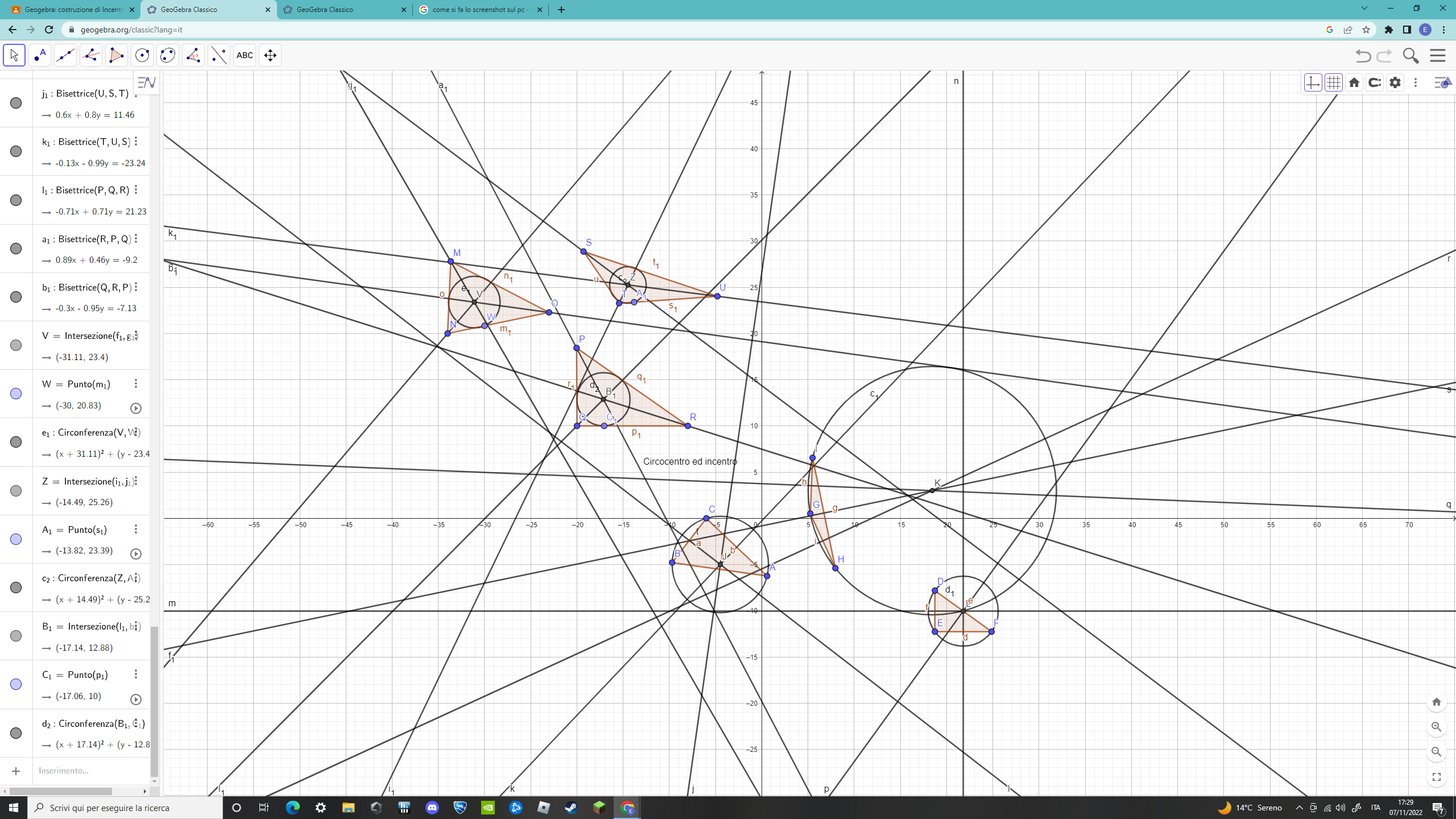This screenshot has width=1456, height=819.
Task: Select the Move Graphics View tool
Action: point(270,55)
